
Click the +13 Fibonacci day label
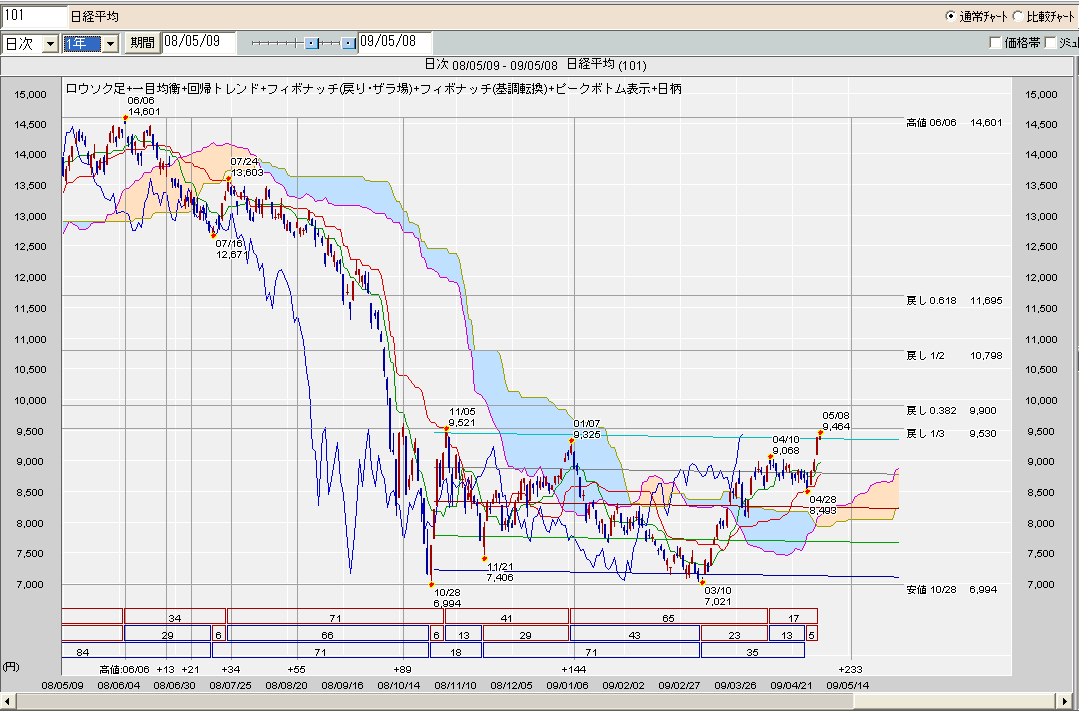pyautogui.click(x=165, y=669)
